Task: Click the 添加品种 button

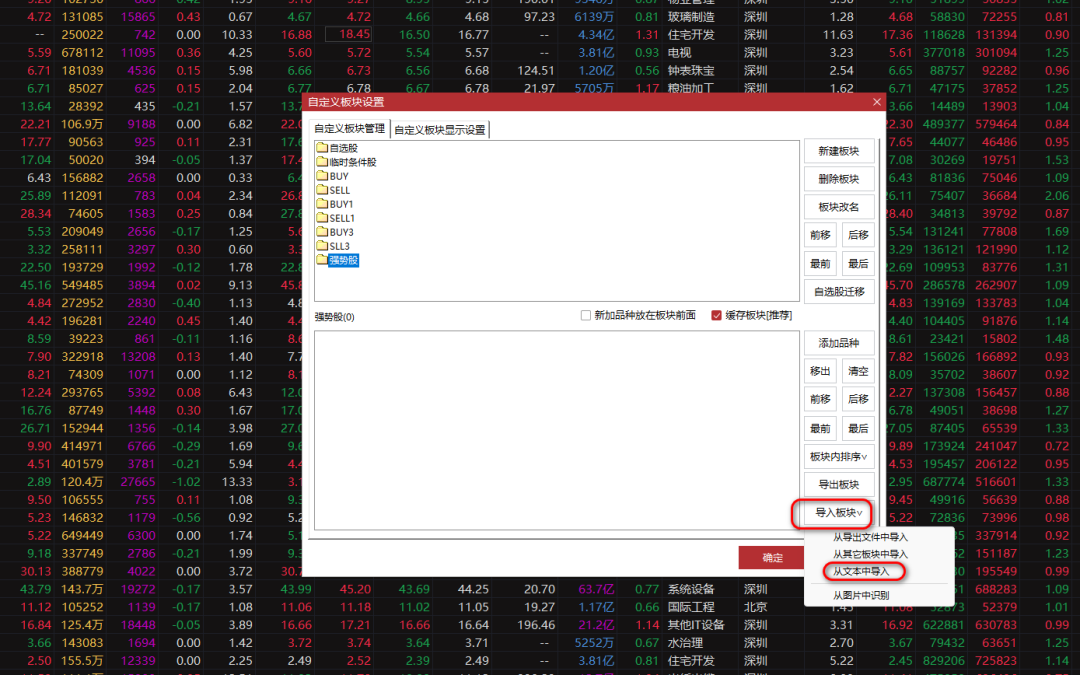Action: coord(839,343)
